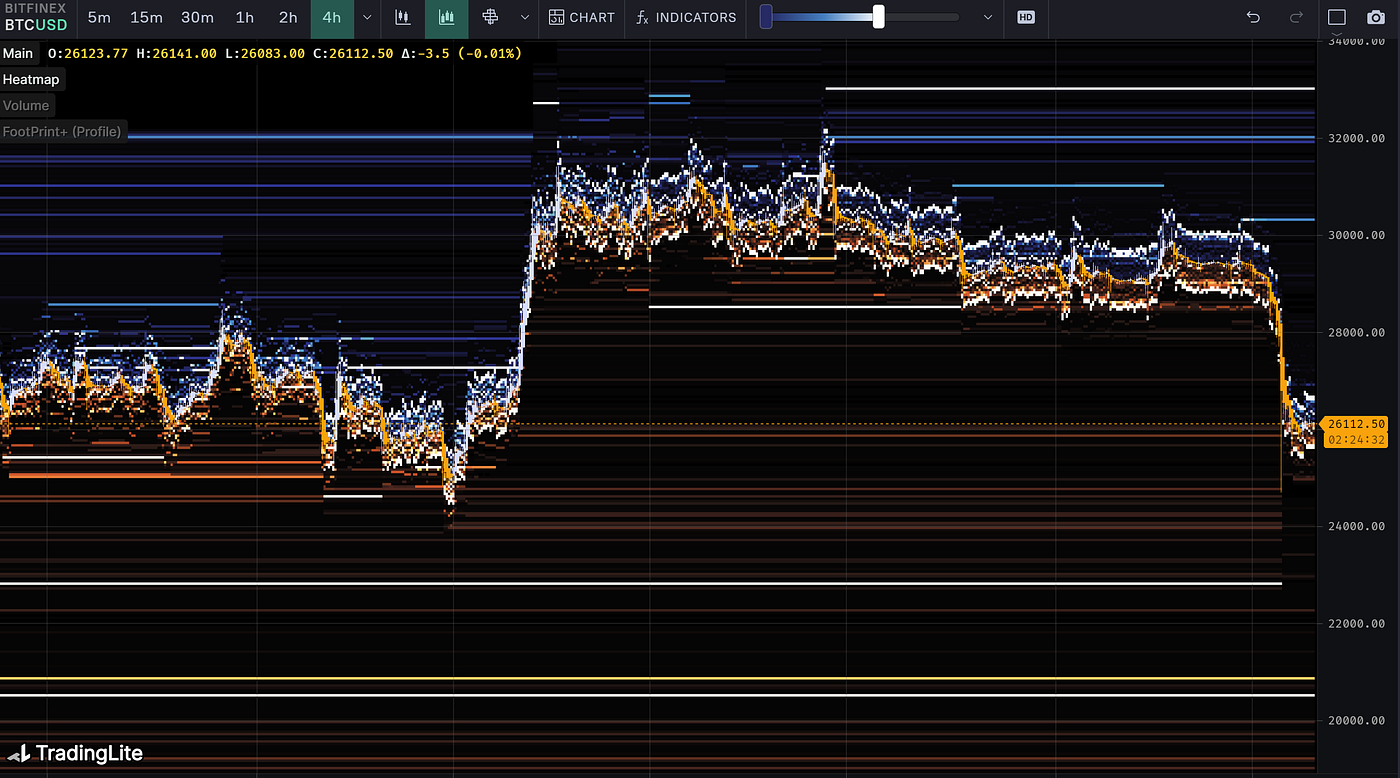The width and height of the screenshot is (1400, 778).
Task: Click the 30000.00 price axis label
Action: tap(1356, 235)
